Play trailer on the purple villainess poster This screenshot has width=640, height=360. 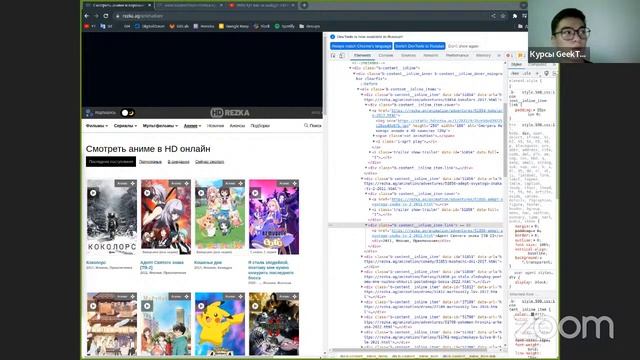255,193
